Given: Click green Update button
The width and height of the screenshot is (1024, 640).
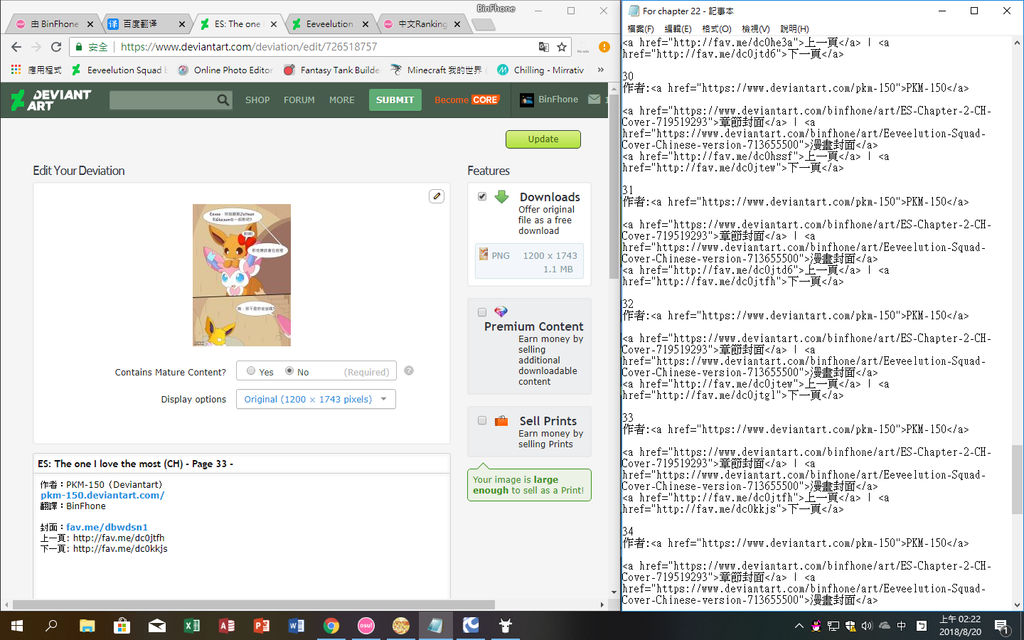Looking at the screenshot, I should click(x=543, y=139).
